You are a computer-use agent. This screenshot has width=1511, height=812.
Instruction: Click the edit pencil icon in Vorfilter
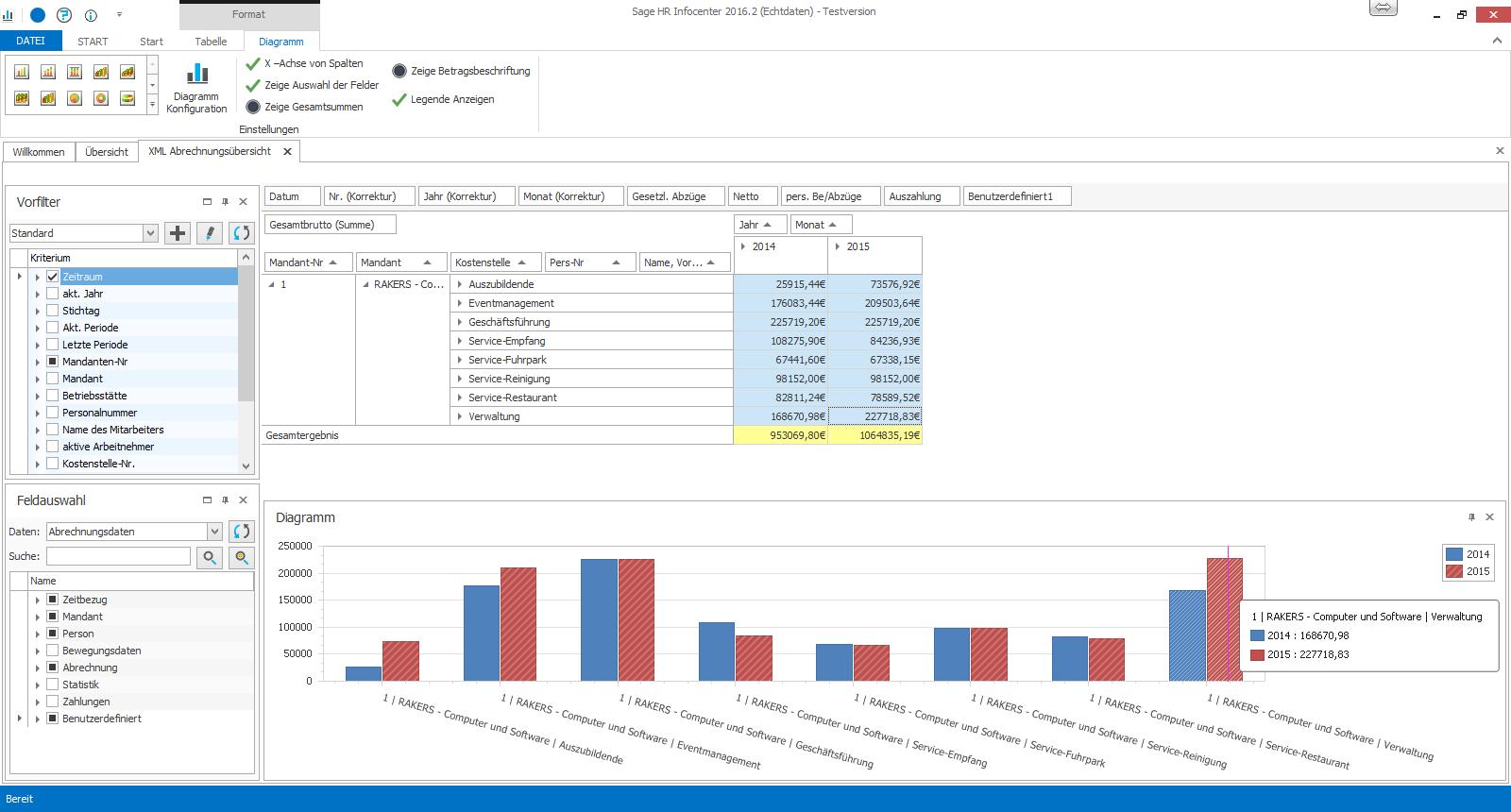click(210, 233)
